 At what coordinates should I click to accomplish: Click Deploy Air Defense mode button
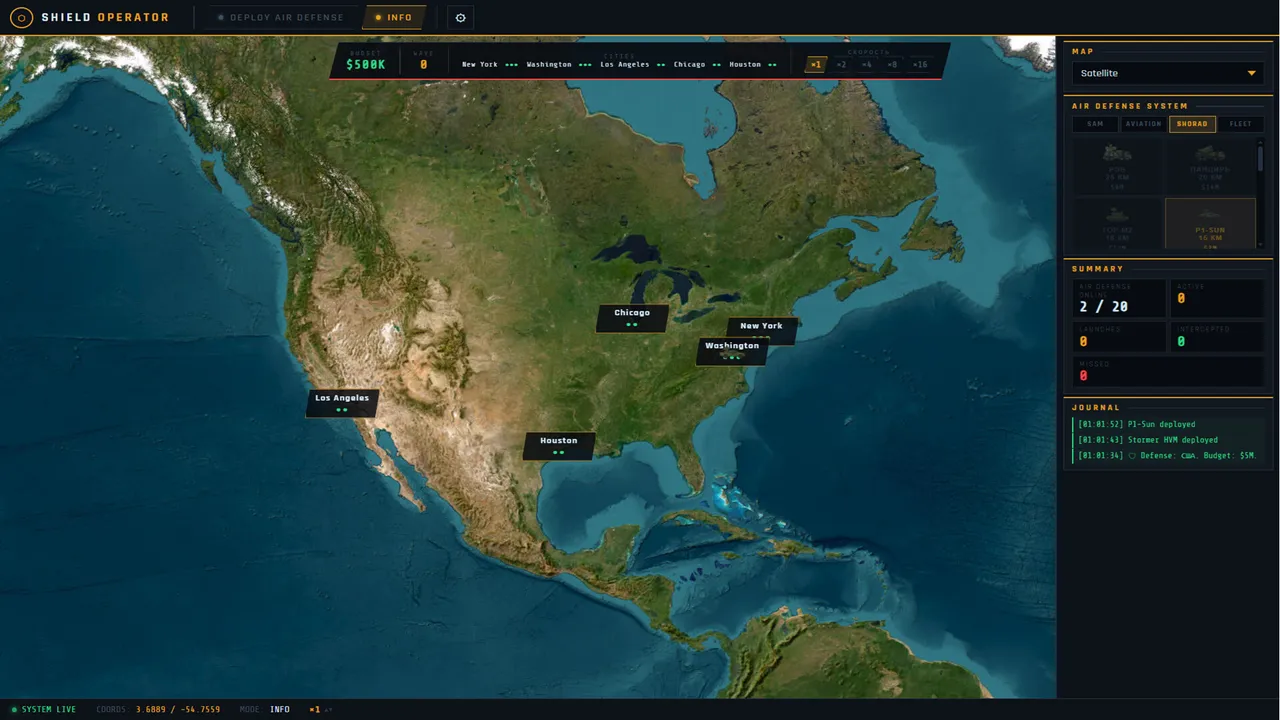[x=280, y=17]
